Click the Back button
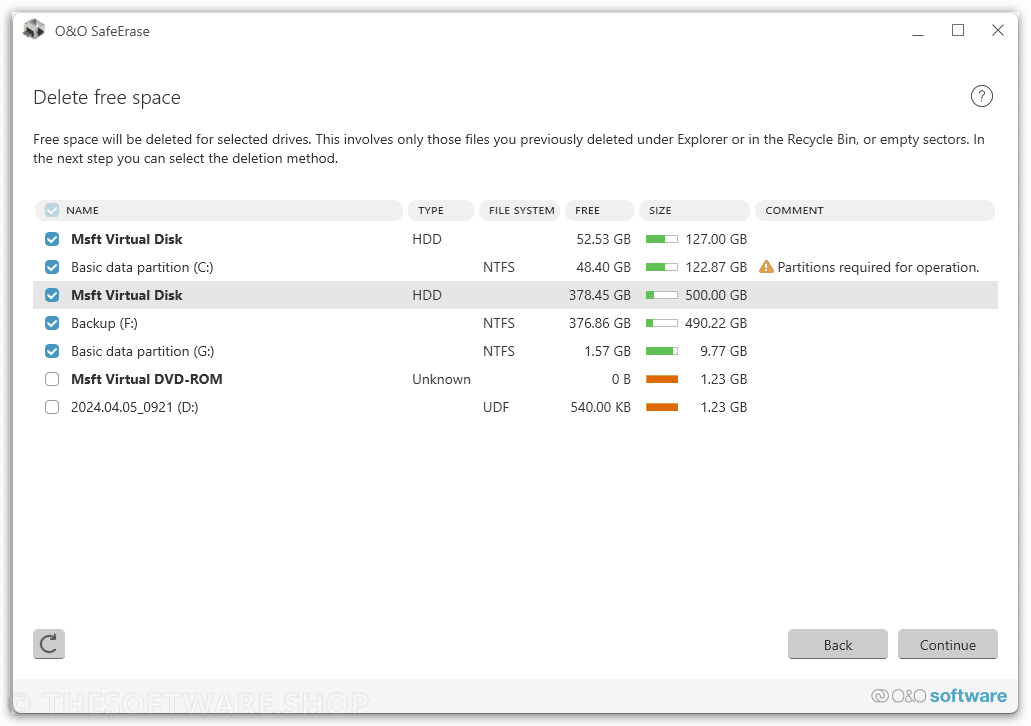The height and width of the screenshot is (726, 1031). (838, 644)
